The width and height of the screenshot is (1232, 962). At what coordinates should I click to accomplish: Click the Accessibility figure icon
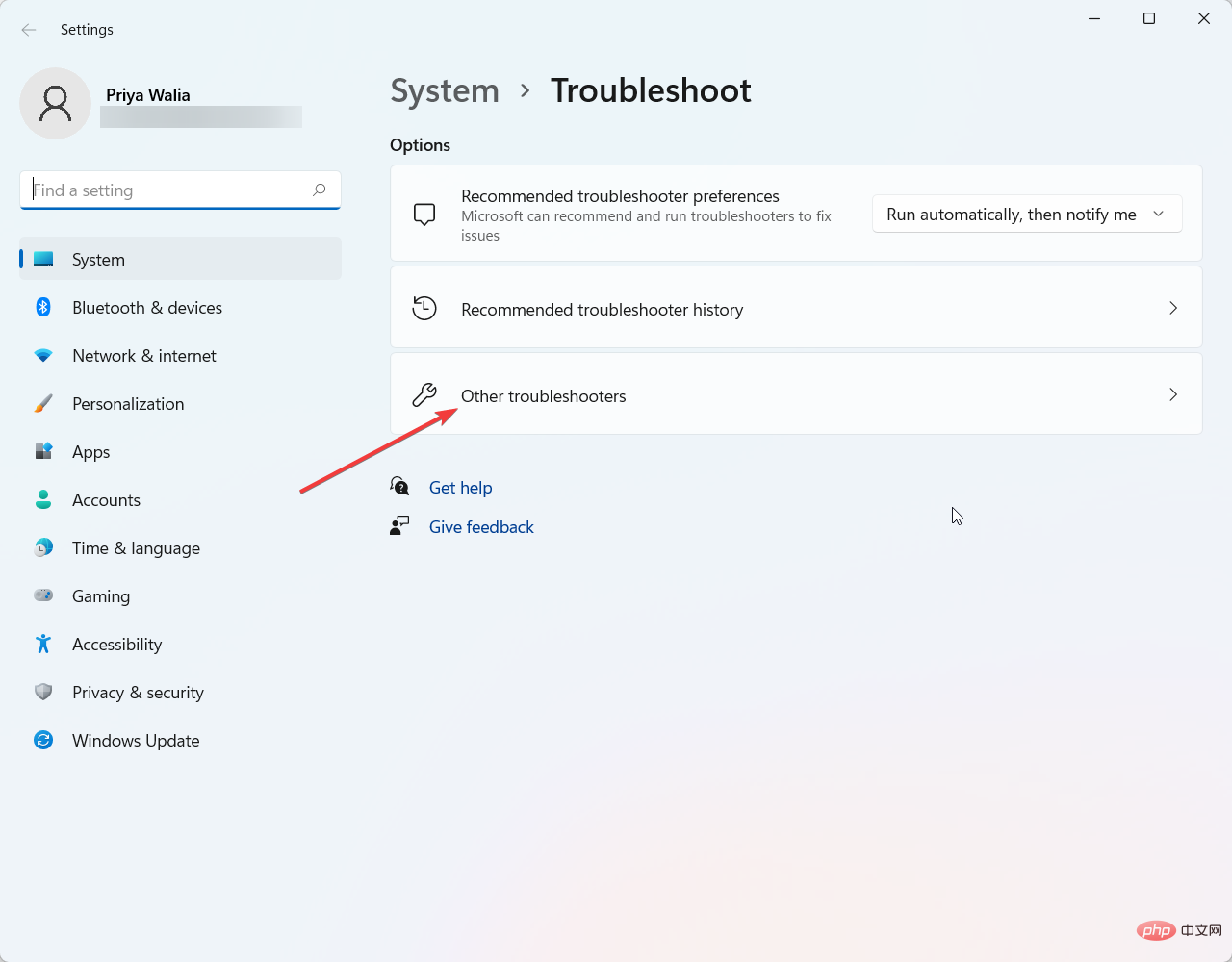(43, 644)
